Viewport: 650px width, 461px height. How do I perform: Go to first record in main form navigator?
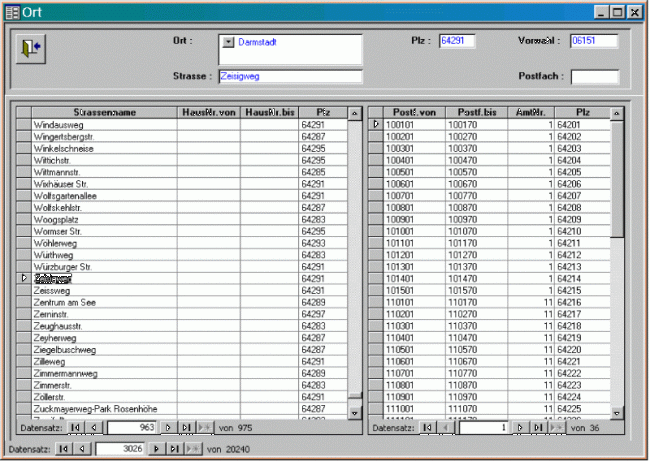pos(65,450)
